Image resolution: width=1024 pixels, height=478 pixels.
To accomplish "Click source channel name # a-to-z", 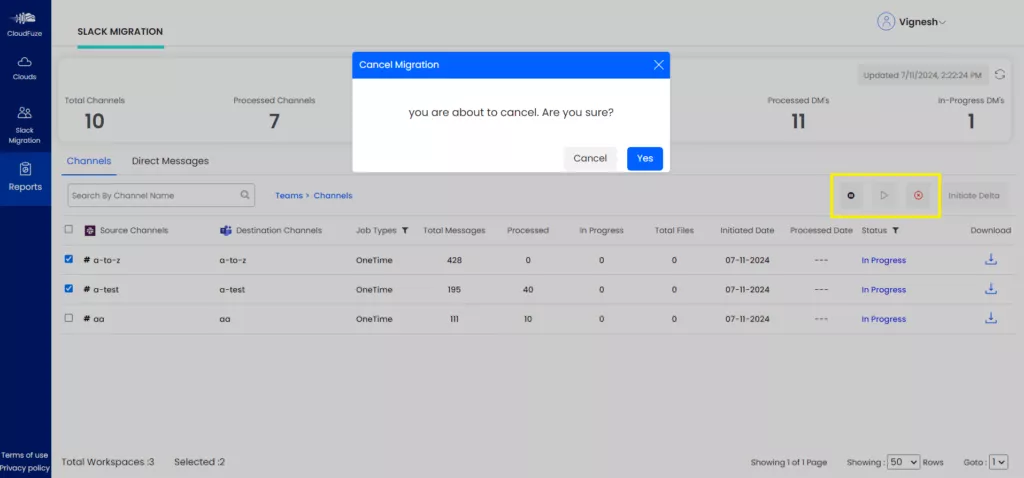I will (x=102, y=260).
